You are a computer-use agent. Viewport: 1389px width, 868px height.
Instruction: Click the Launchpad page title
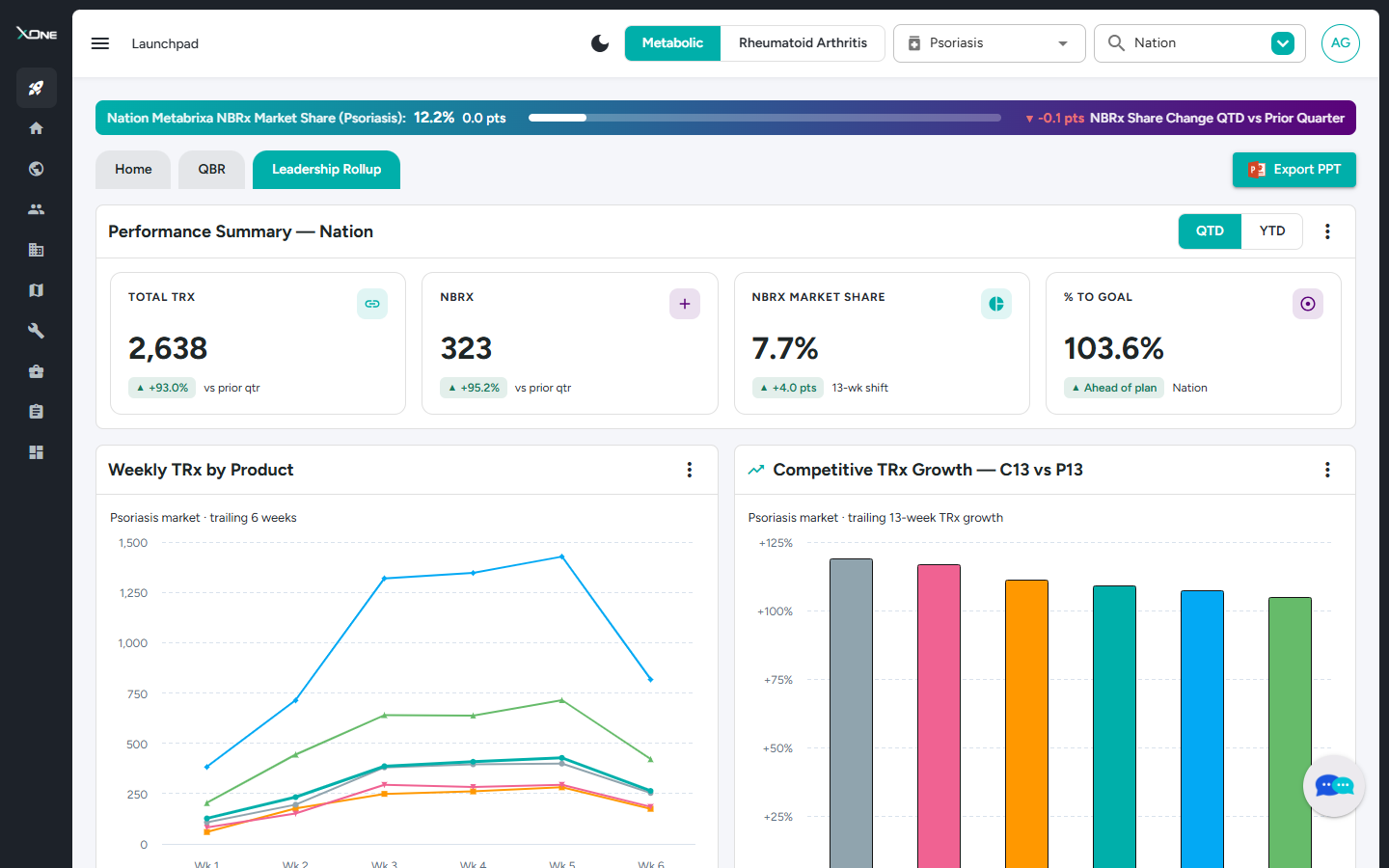click(x=165, y=43)
